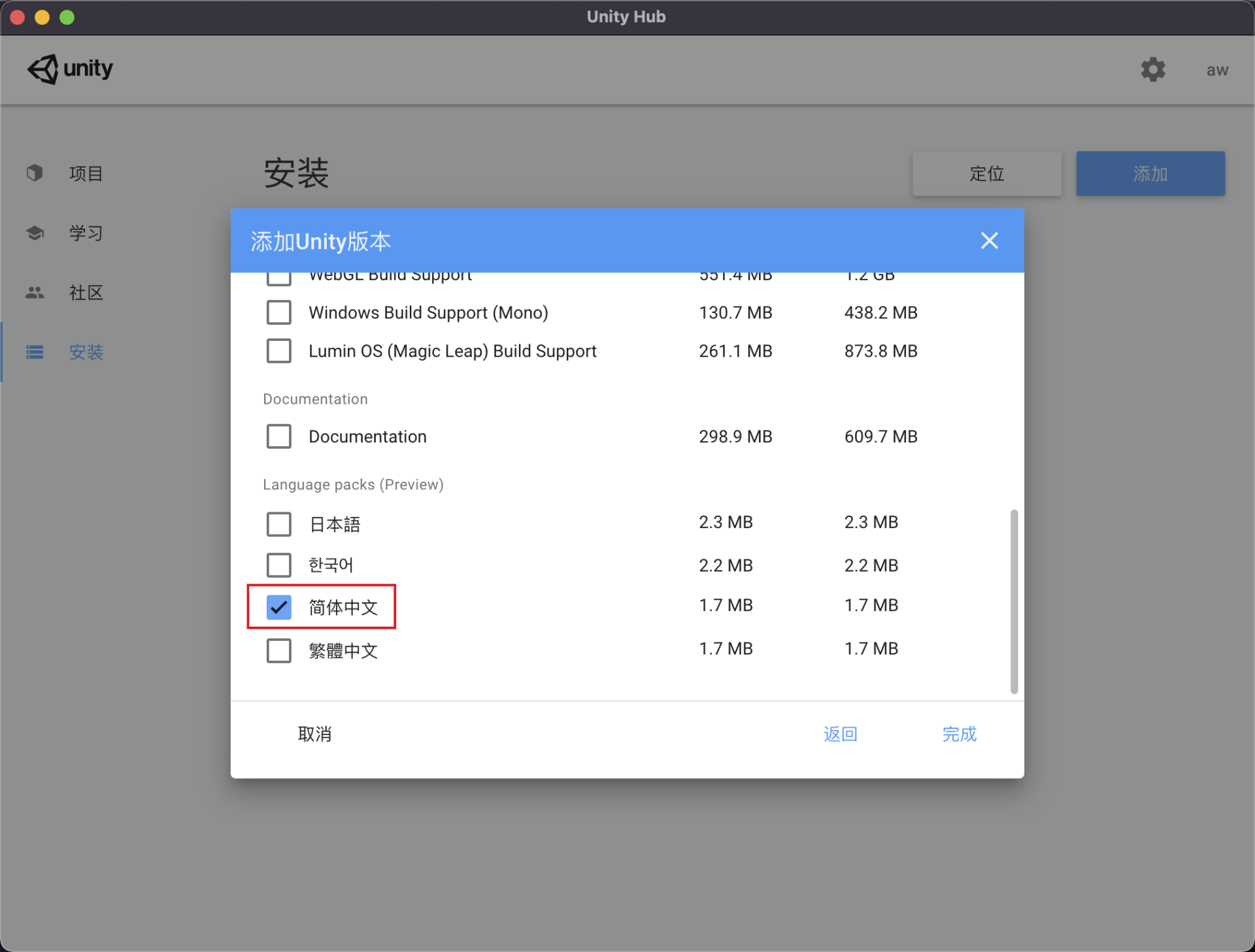
Task: Check the 日本語 language pack
Action: 279,524
